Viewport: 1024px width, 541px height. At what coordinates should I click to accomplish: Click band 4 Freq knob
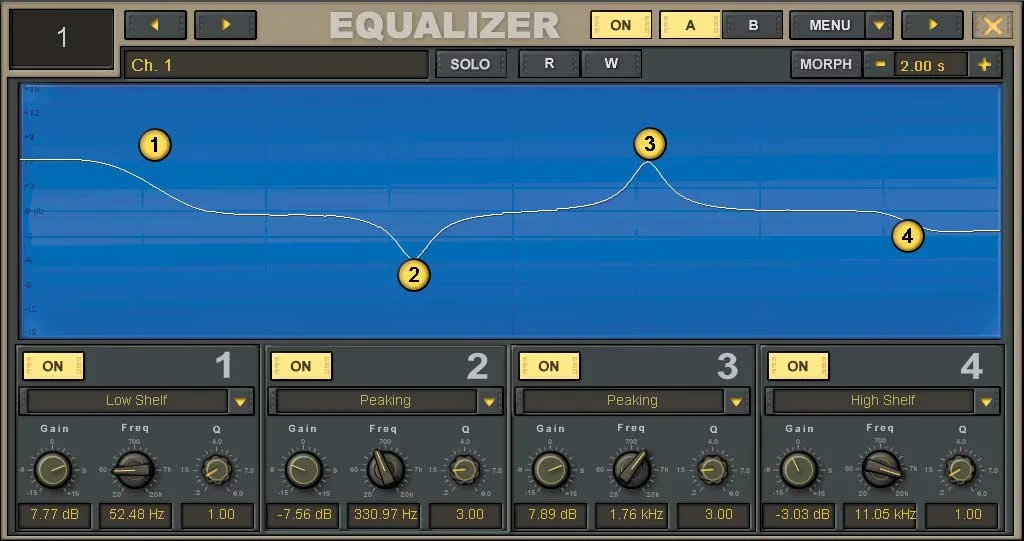pyautogui.click(x=881, y=470)
